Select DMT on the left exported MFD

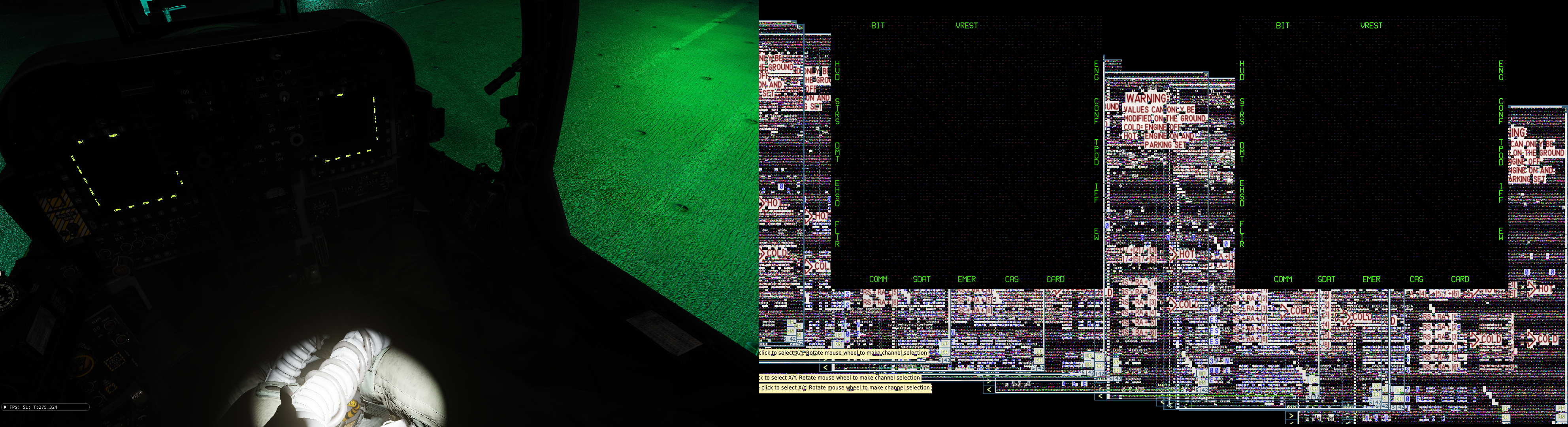[x=838, y=152]
